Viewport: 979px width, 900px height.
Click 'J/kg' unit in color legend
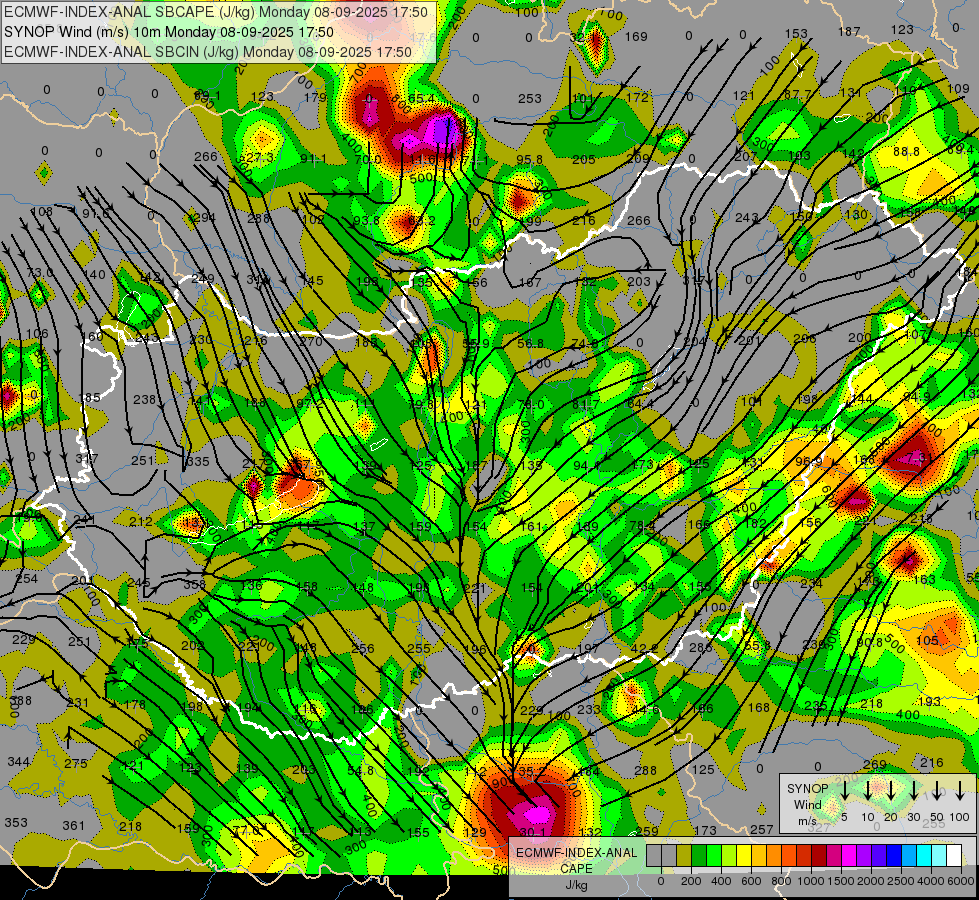576,885
